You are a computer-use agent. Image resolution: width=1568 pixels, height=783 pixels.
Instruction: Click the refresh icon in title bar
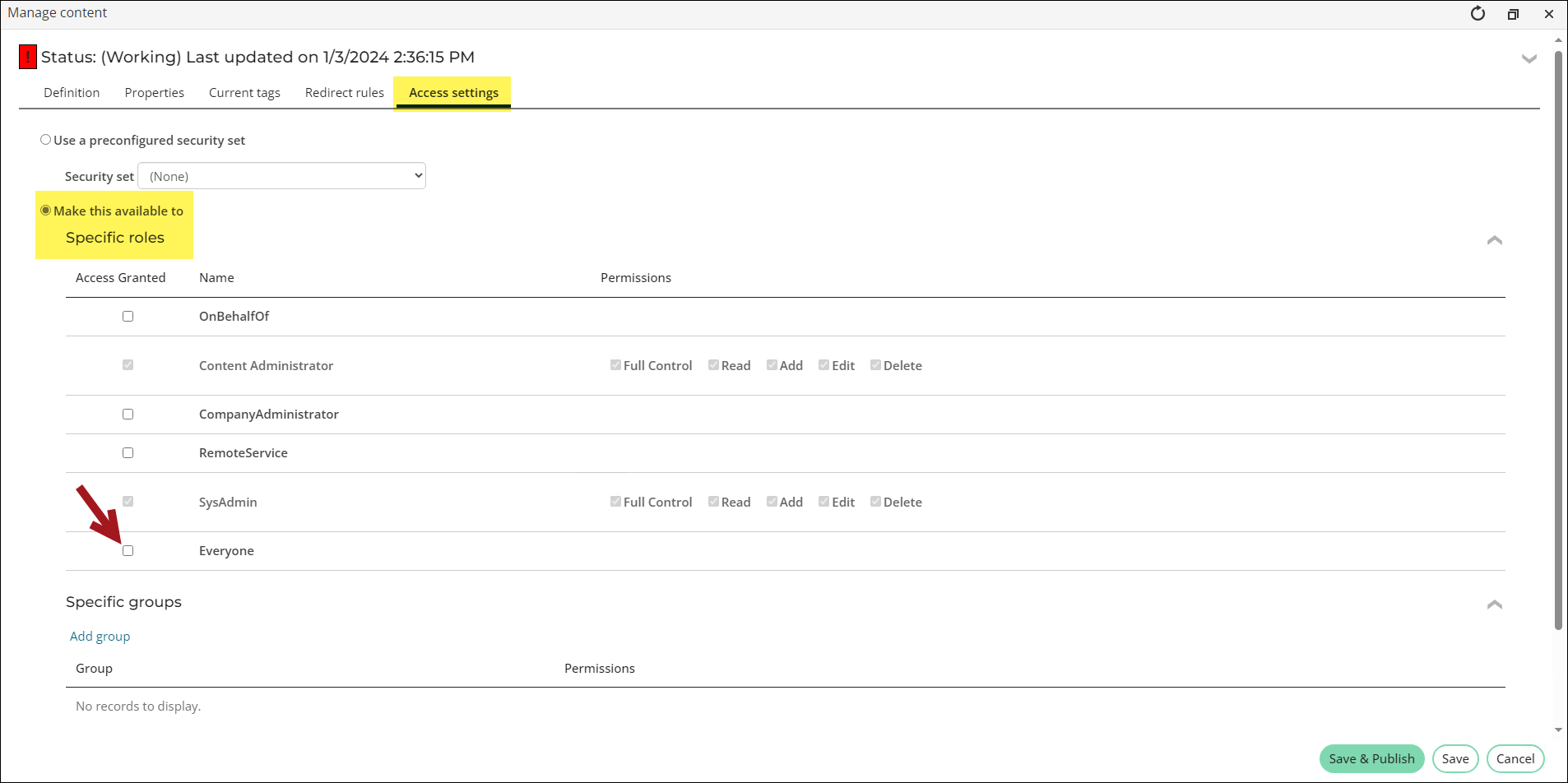[1478, 13]
